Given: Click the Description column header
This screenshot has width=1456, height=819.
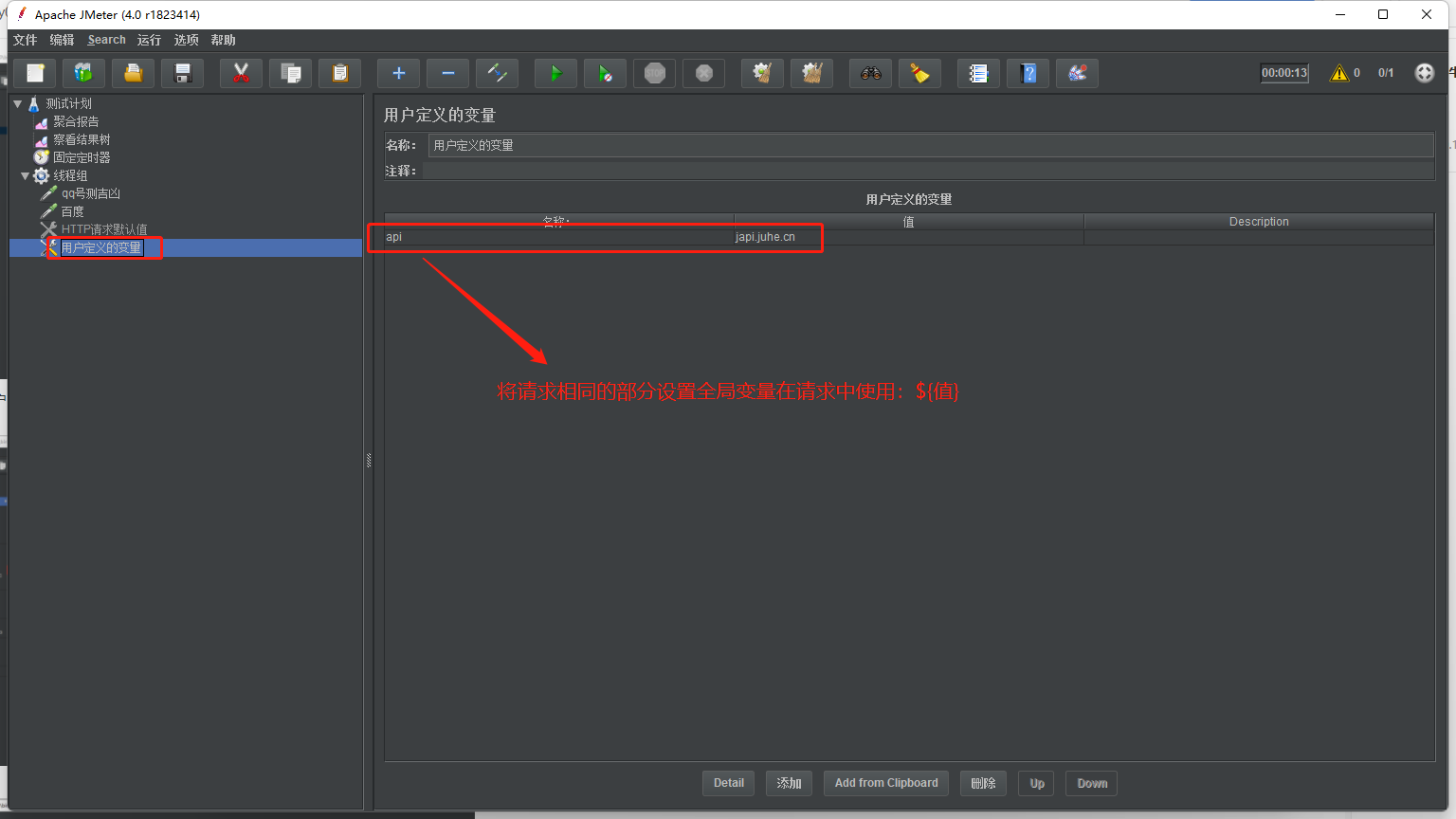Looking at the screenshot, I should point(1259,221).
